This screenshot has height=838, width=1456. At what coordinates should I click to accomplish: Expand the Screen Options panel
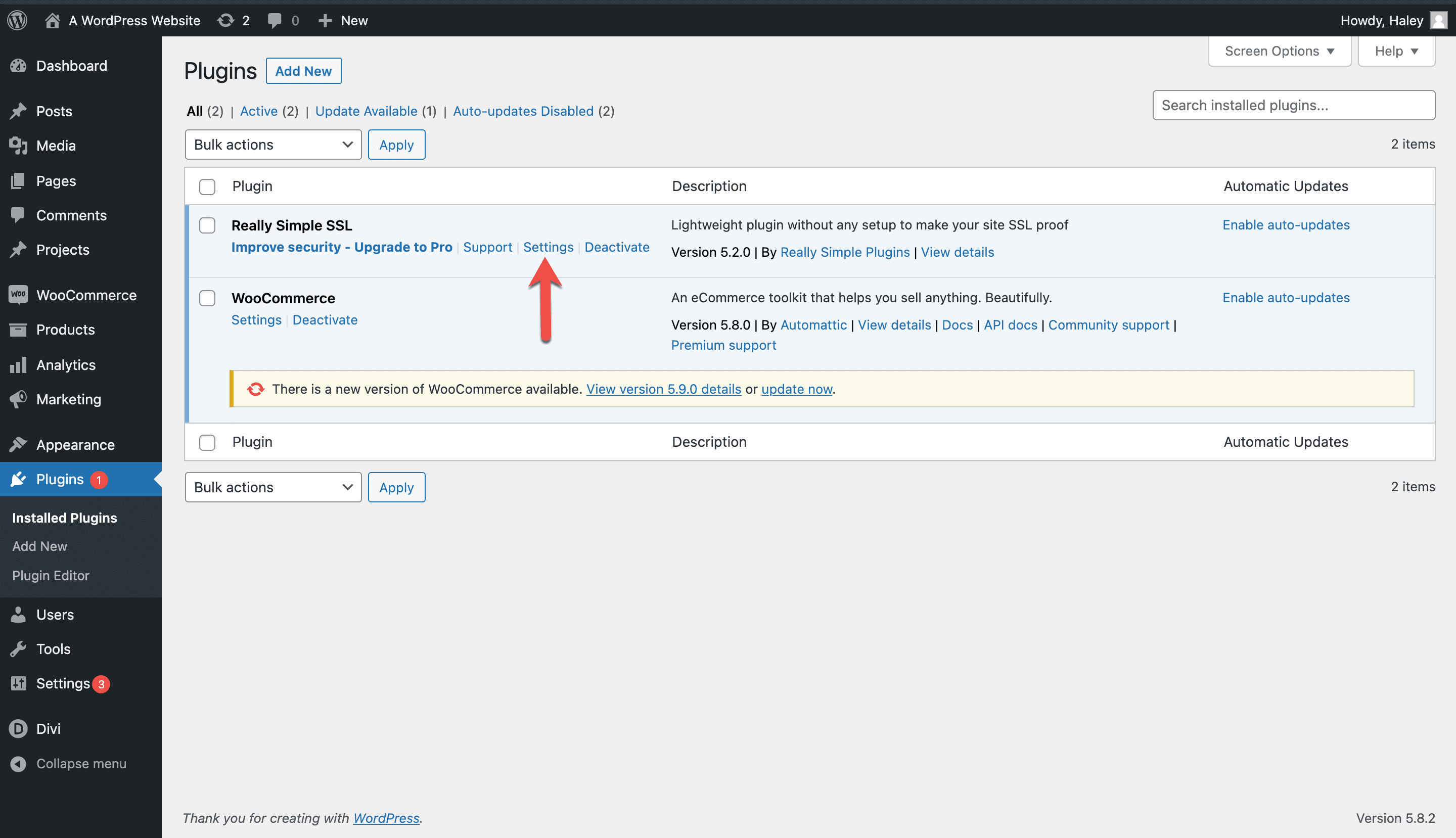[x=1279, y=51]
